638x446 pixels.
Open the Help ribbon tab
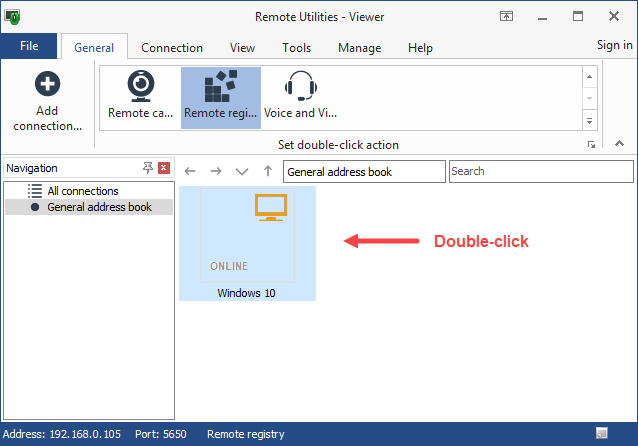pyautogui.click(x=420, y=48)
